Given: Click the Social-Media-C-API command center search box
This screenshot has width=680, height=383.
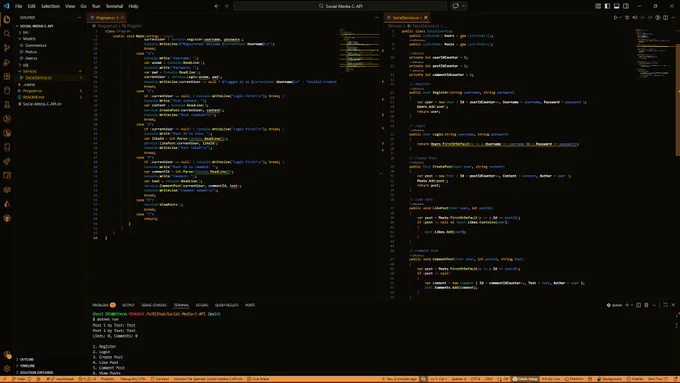Looking at the screenshot, I should click(340, 6).
